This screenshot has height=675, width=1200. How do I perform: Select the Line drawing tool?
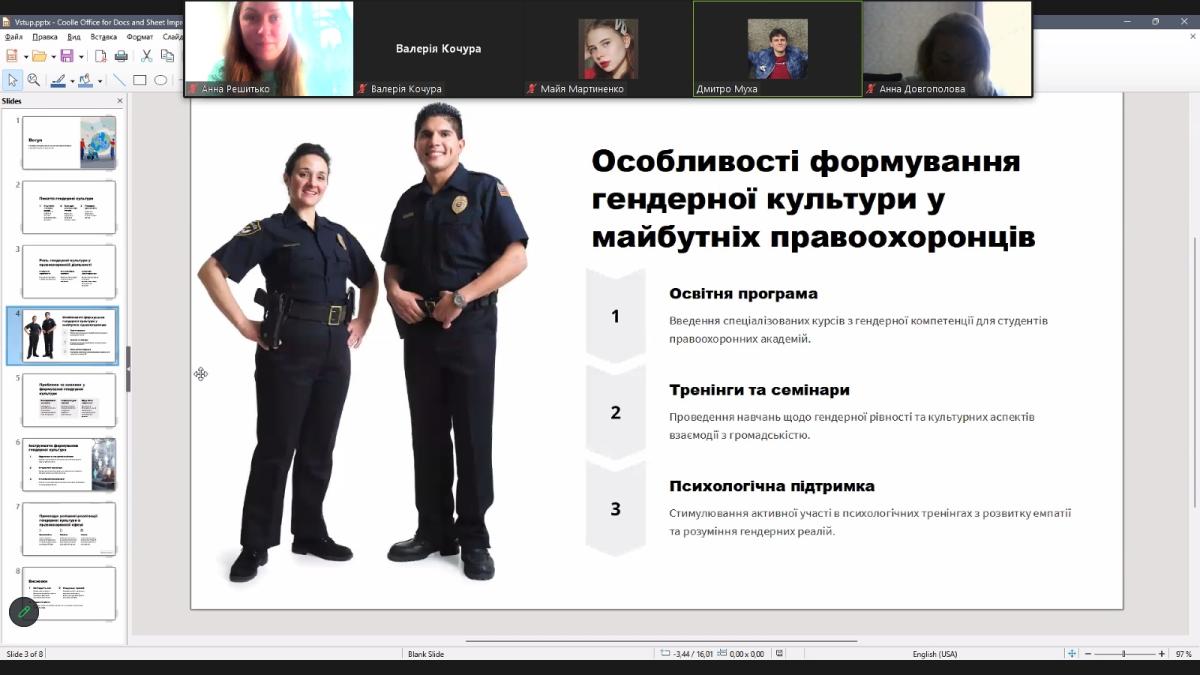click(x=119, y=80)
